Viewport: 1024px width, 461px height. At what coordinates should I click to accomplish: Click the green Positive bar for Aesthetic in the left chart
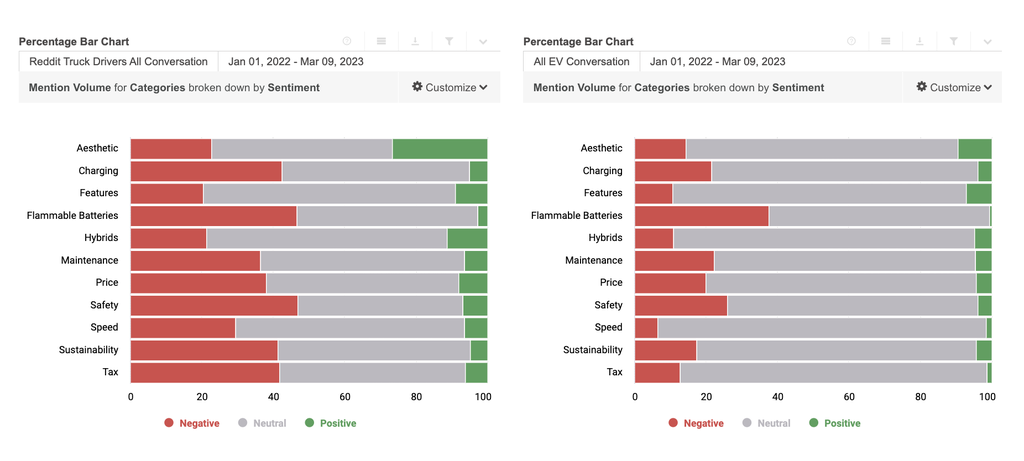(x=439, y=149)
